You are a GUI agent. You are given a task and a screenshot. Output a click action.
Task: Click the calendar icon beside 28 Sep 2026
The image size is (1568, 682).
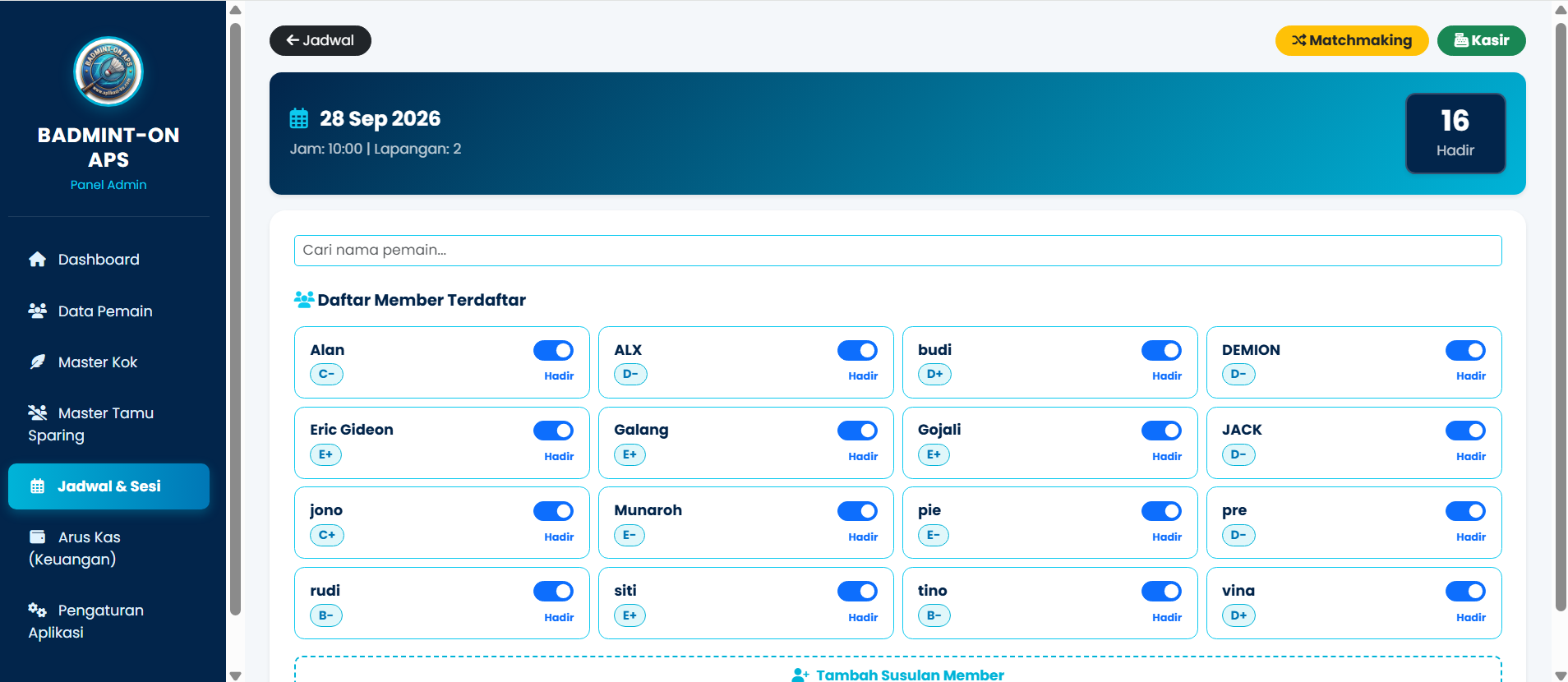pos(299,118)
